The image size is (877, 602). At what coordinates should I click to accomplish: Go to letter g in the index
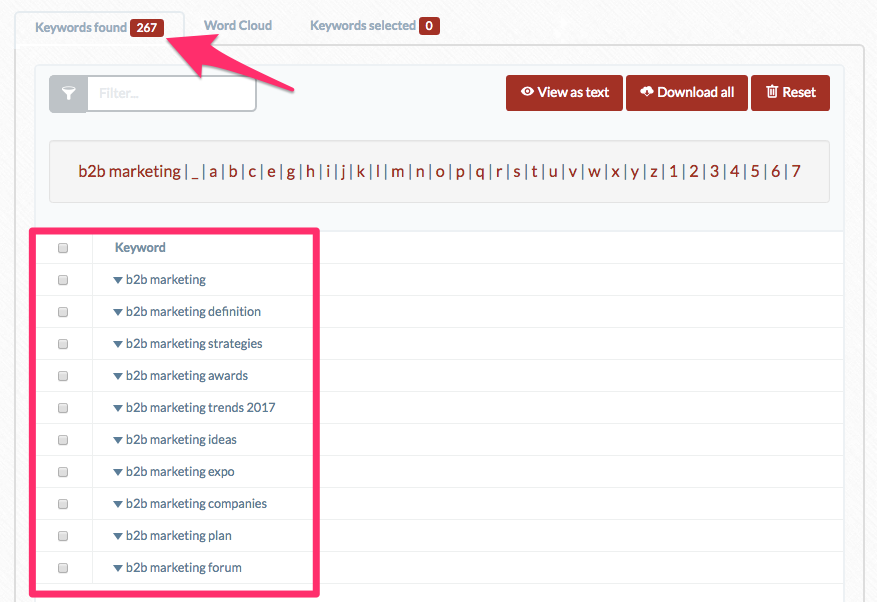coord(291,172)
